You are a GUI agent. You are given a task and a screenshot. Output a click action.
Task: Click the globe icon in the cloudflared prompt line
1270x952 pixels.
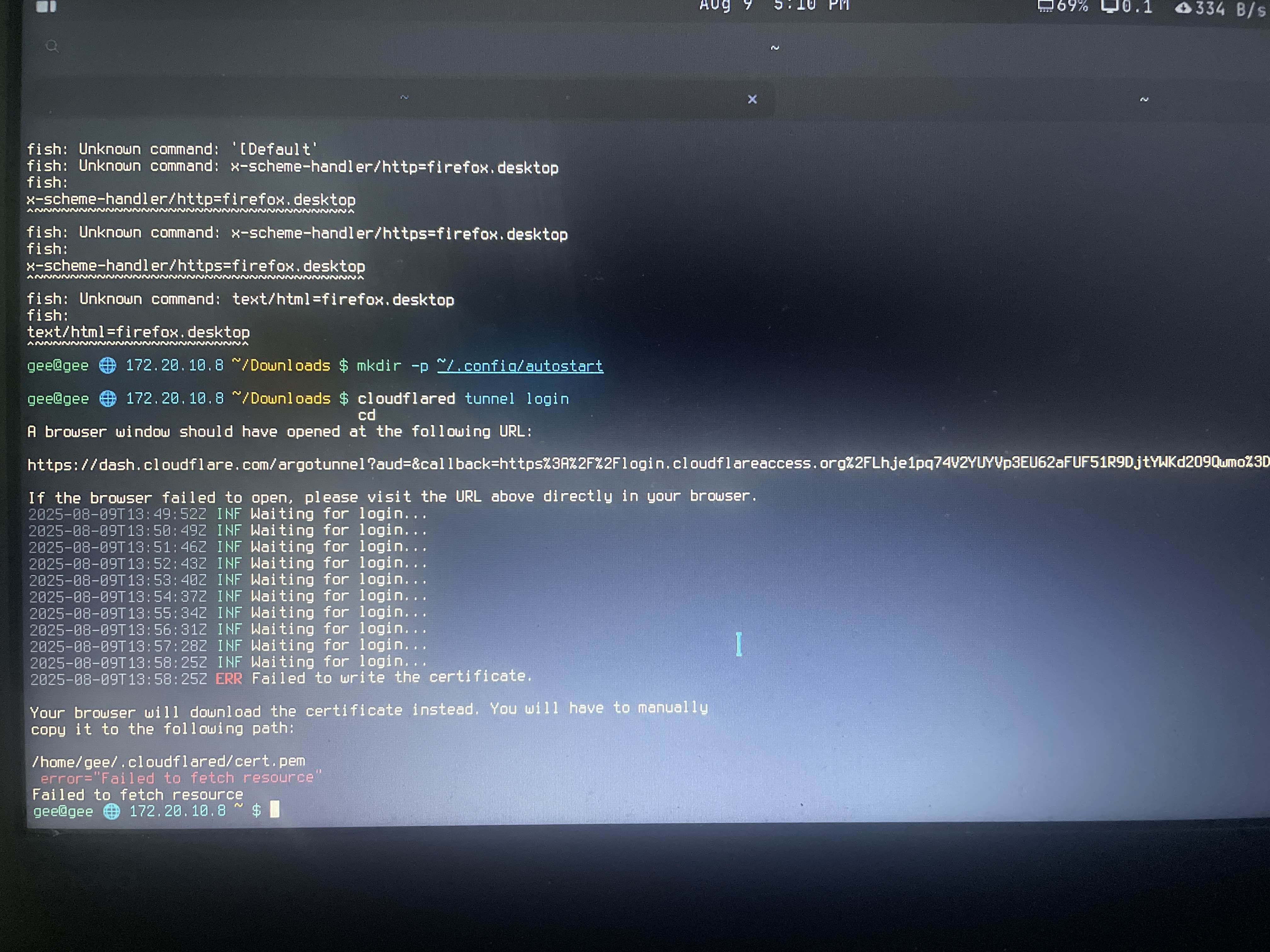(x=108, y=398)
